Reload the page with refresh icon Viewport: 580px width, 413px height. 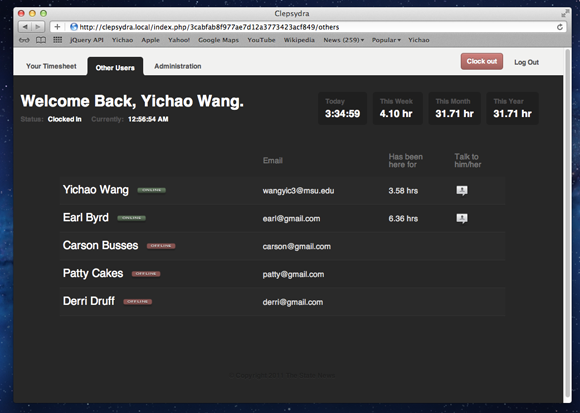[560, 27]
